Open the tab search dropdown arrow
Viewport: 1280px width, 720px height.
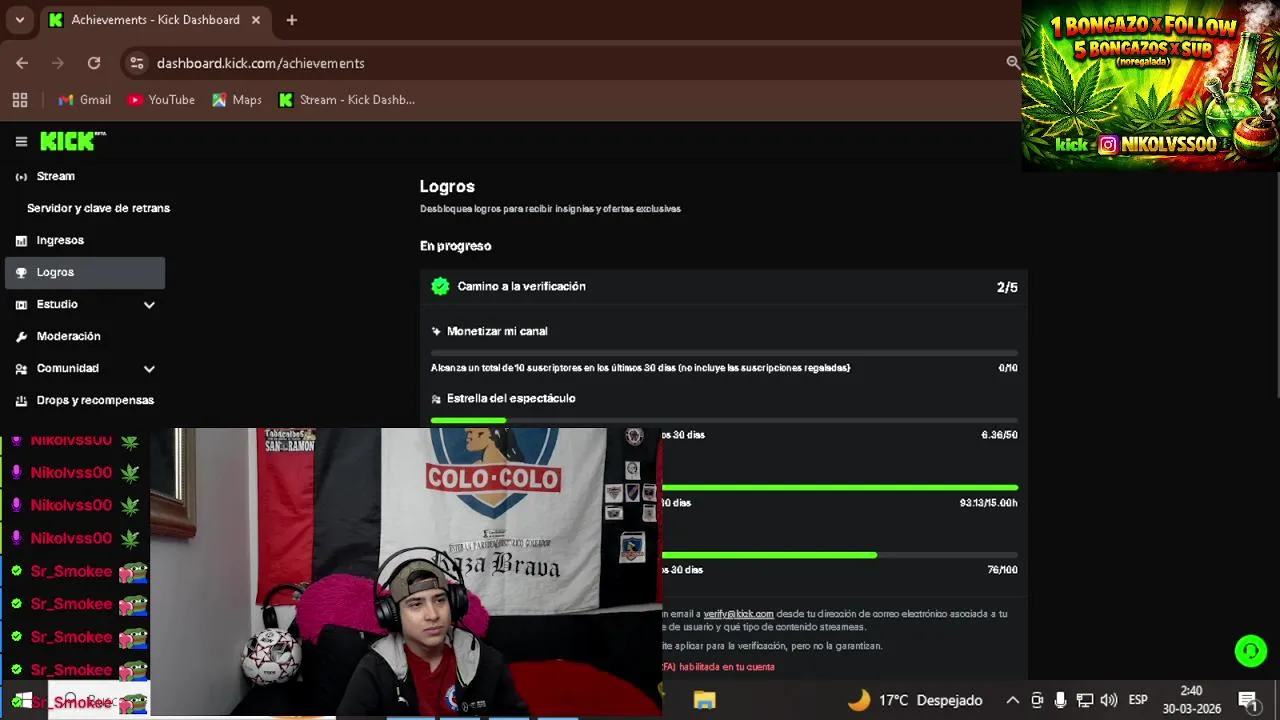point(19,20)
